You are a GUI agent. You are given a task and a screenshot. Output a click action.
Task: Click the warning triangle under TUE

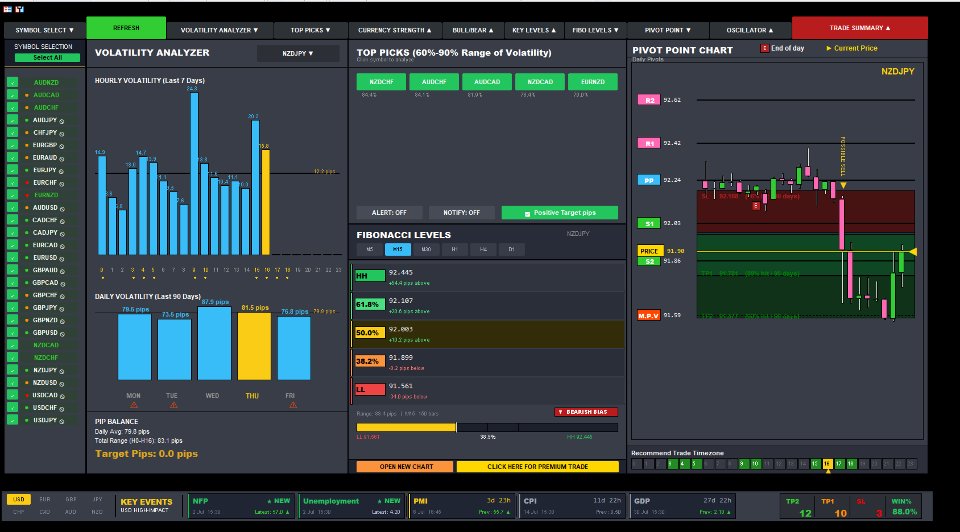173,405
